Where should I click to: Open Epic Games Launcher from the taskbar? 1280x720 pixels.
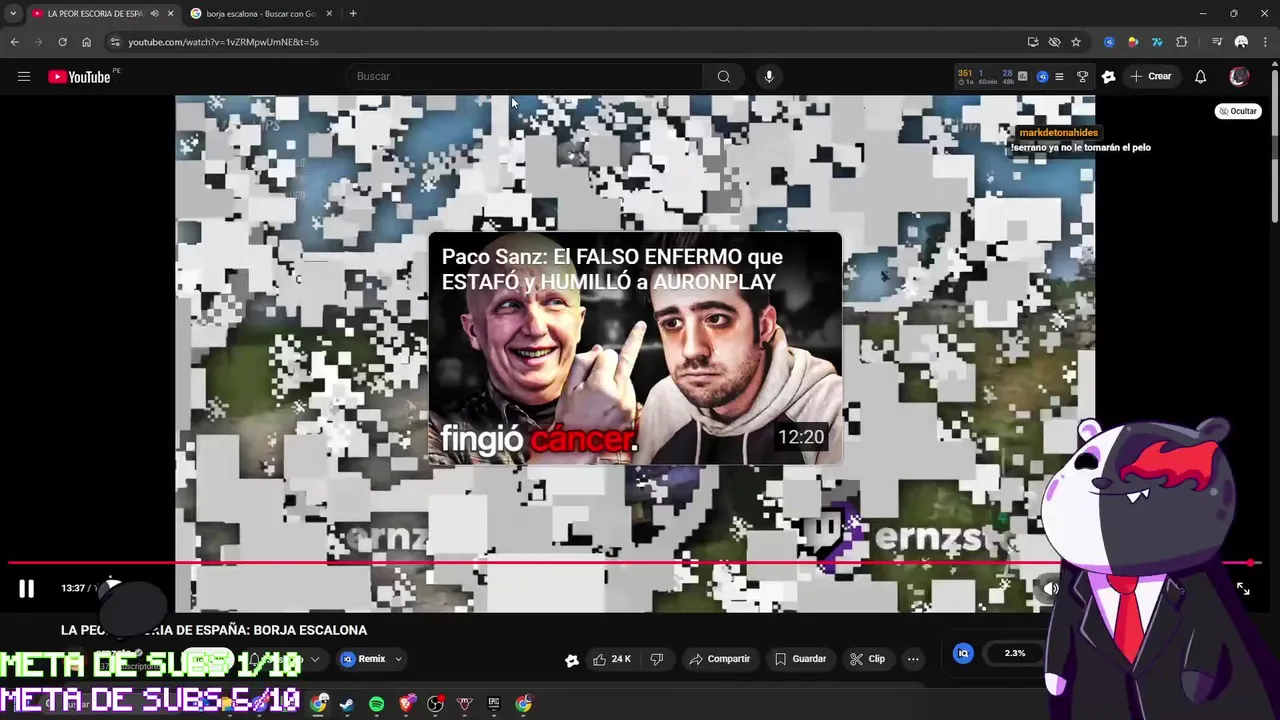pos(494,704)
